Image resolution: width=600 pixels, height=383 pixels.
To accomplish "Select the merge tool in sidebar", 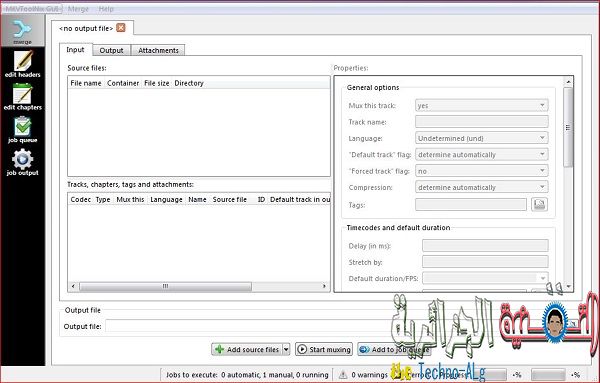I will (x=23, y=31).
